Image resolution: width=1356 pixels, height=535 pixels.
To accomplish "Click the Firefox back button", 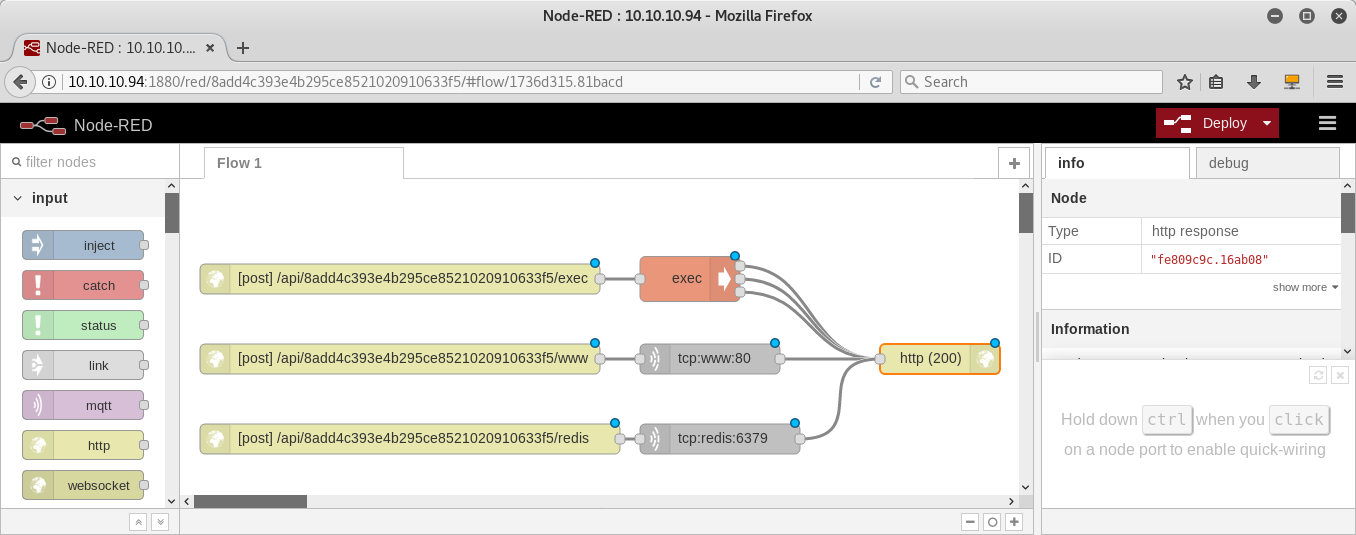I will tap(18, 82).
